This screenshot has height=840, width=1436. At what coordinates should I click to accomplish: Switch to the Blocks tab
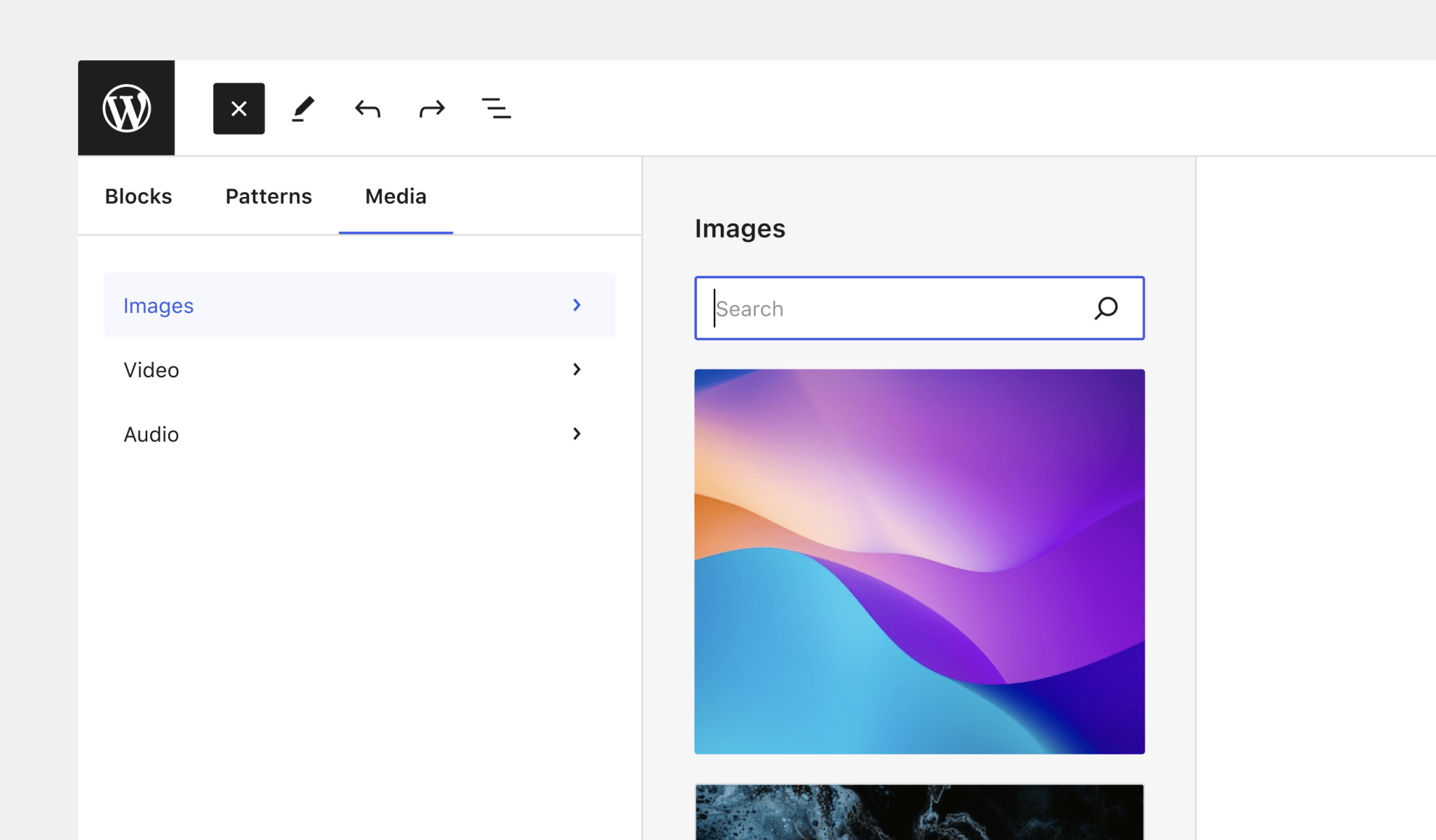137,196
